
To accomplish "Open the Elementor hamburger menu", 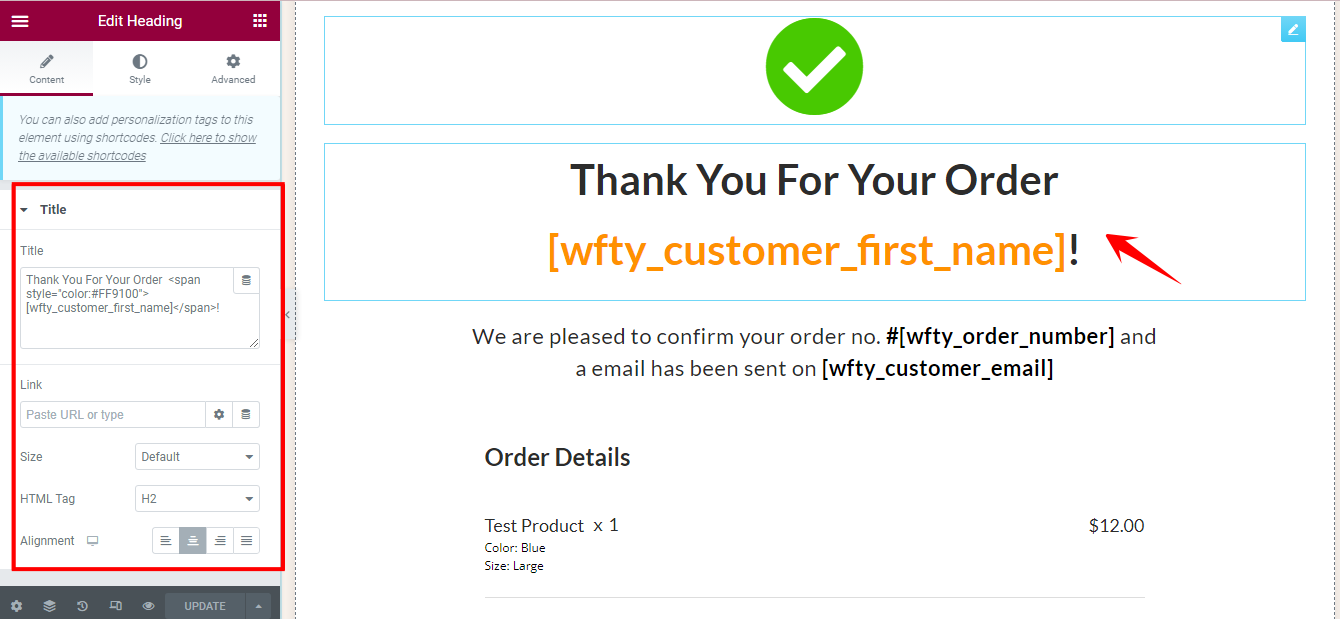I will (20, 20).
